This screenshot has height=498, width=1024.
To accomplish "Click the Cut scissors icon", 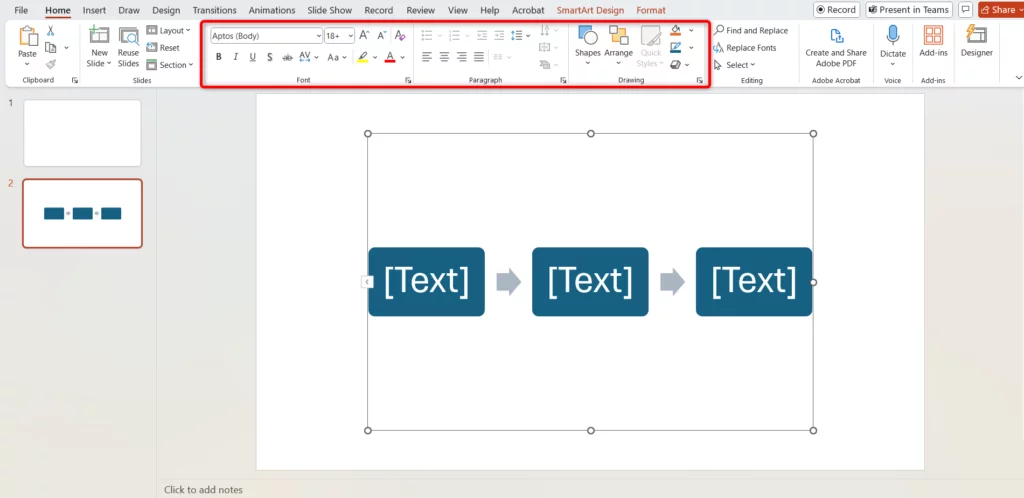I will coord(50,31).
